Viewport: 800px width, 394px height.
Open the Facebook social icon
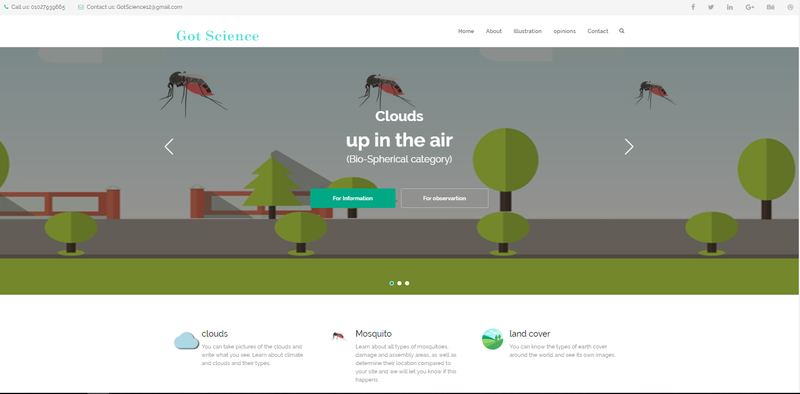(693, 7)
